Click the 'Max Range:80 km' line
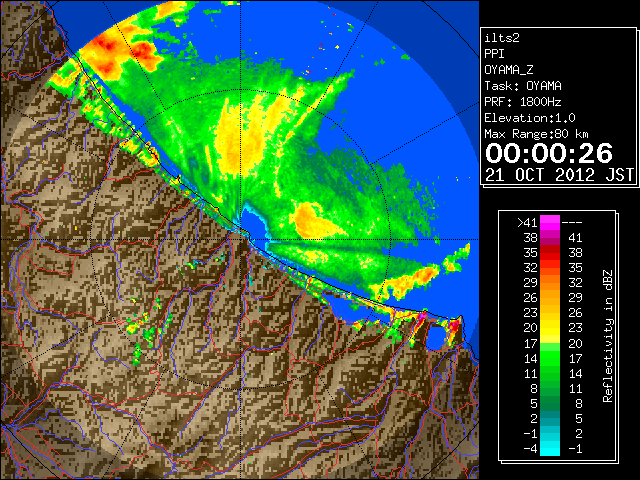 point(536,134)
